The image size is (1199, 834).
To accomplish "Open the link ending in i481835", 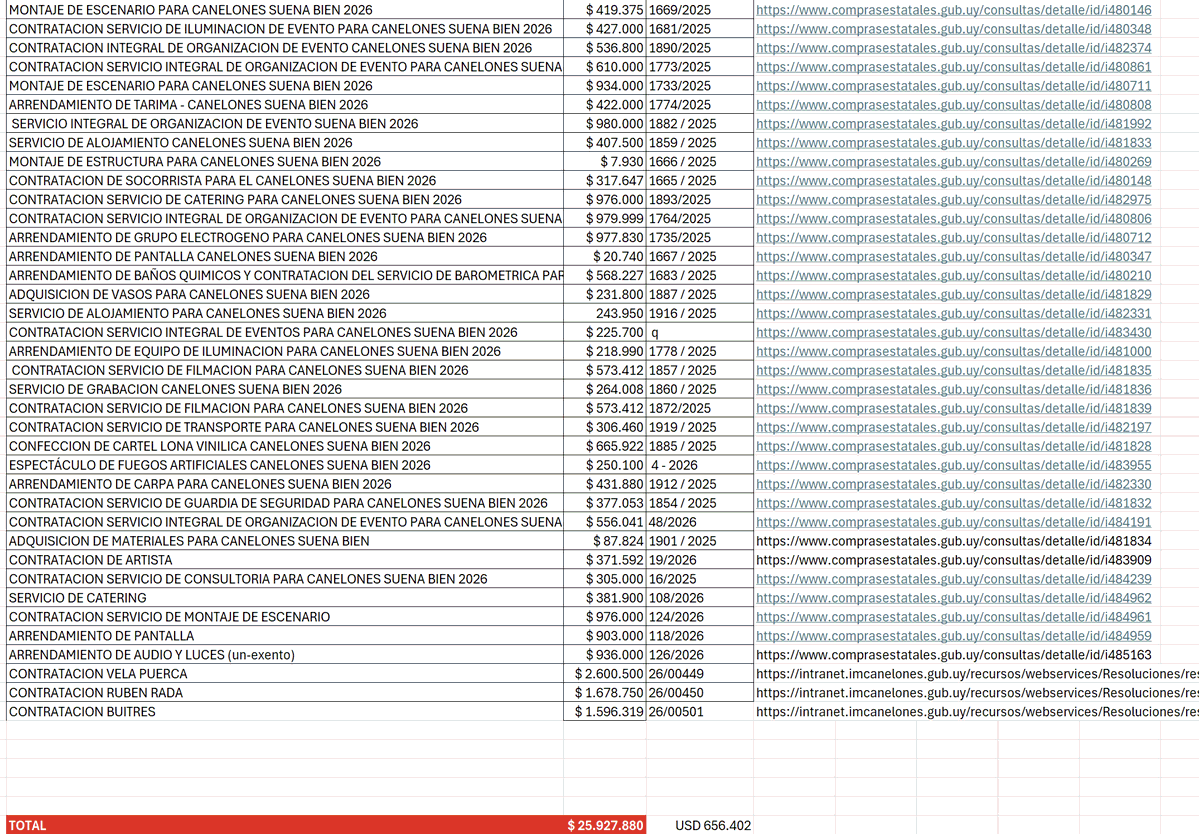I will pos(954,371).
